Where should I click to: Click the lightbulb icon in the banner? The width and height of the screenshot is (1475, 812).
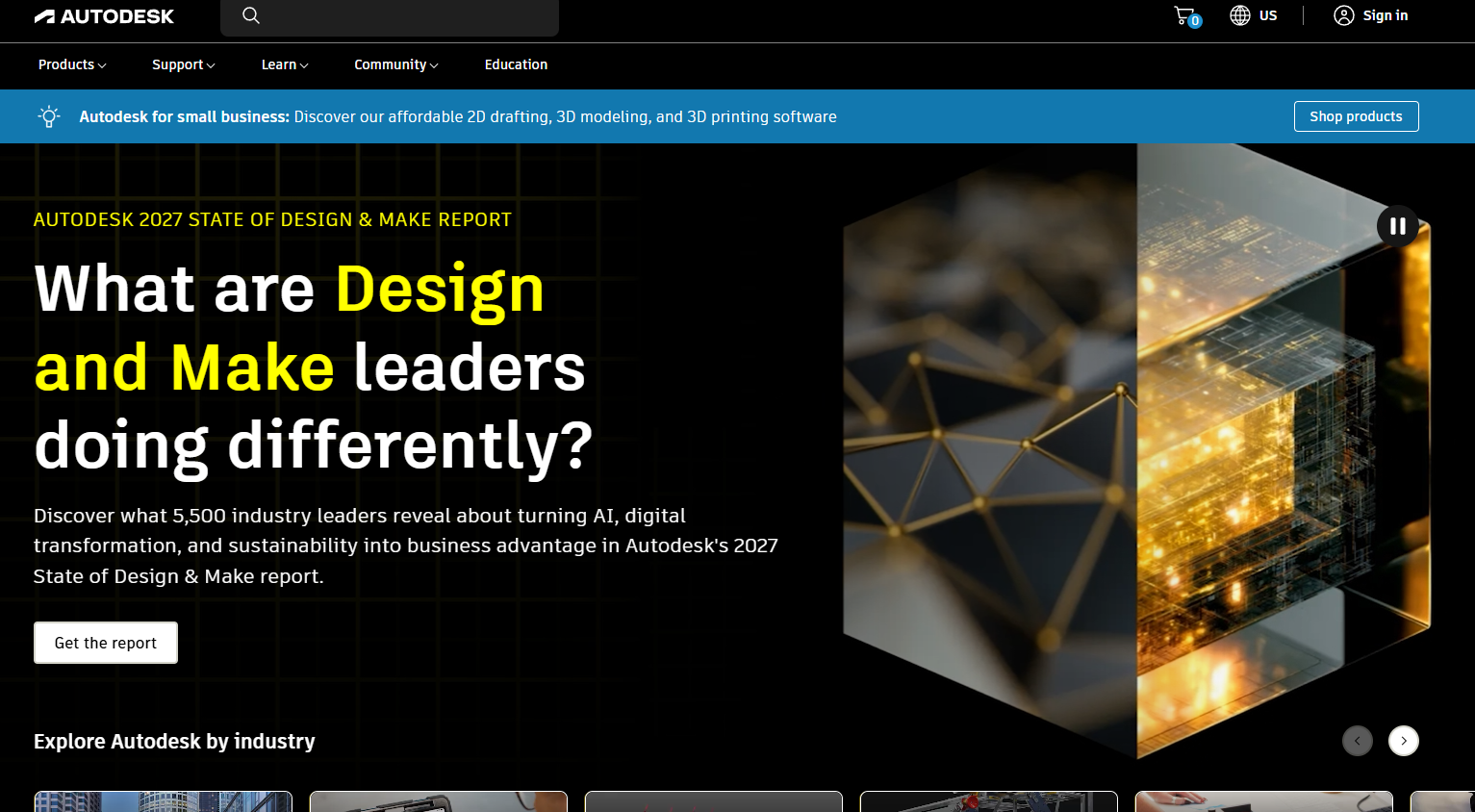(49, 116)
